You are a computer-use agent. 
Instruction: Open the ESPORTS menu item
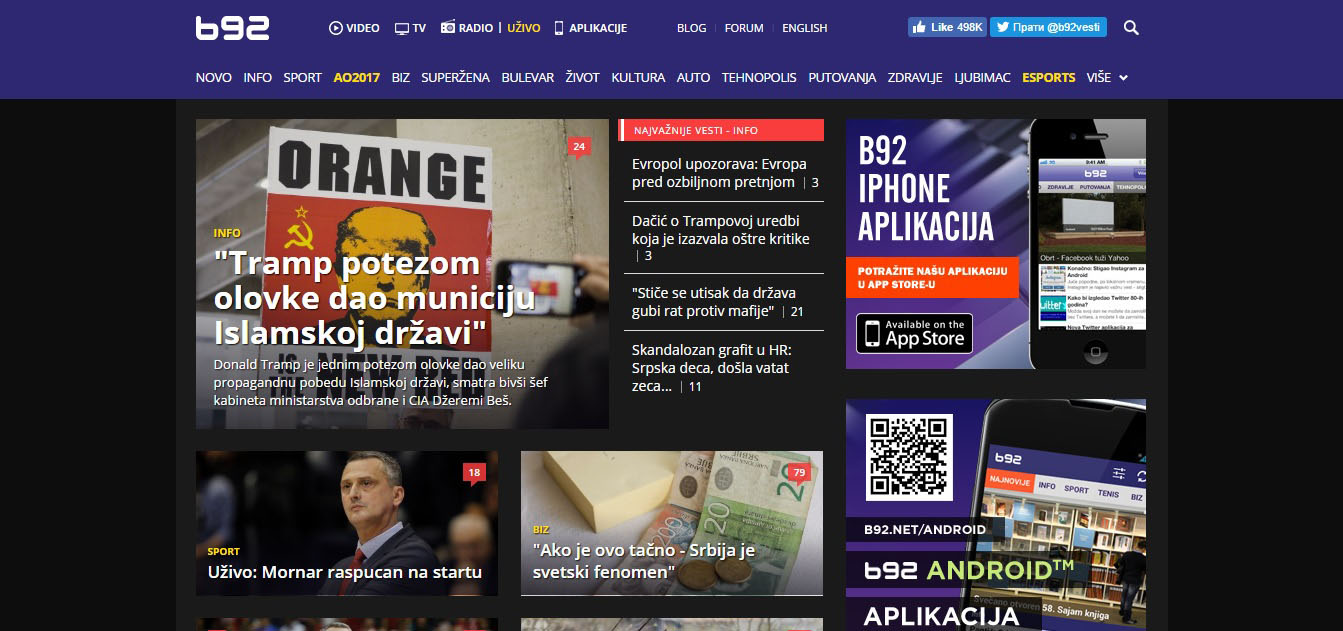coord(1048,77)
